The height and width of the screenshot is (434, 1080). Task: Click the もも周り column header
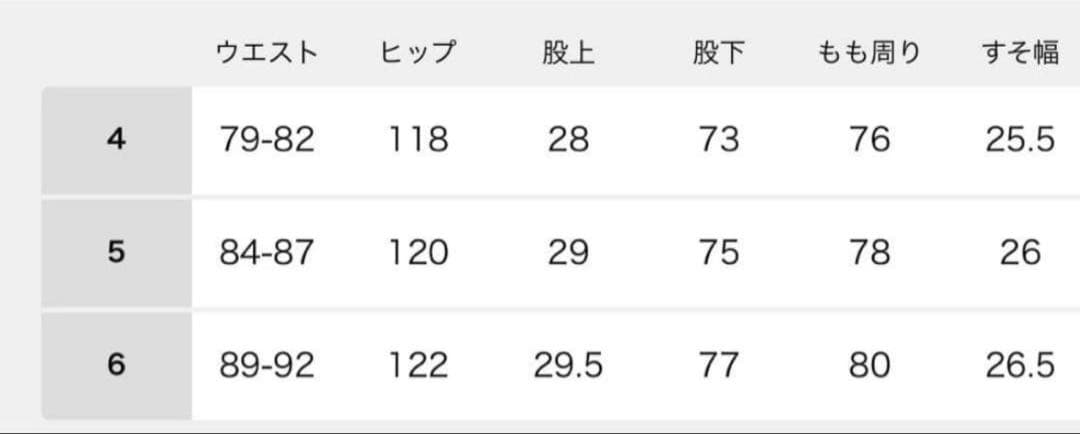click(868, 53)
